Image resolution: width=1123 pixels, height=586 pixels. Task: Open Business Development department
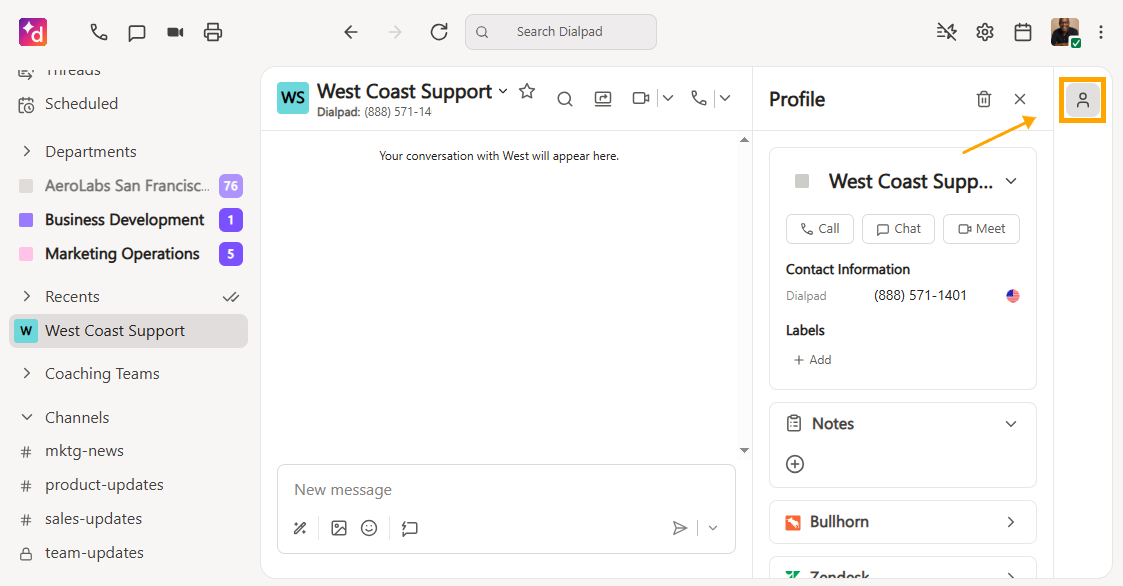(x=125, y=220)
